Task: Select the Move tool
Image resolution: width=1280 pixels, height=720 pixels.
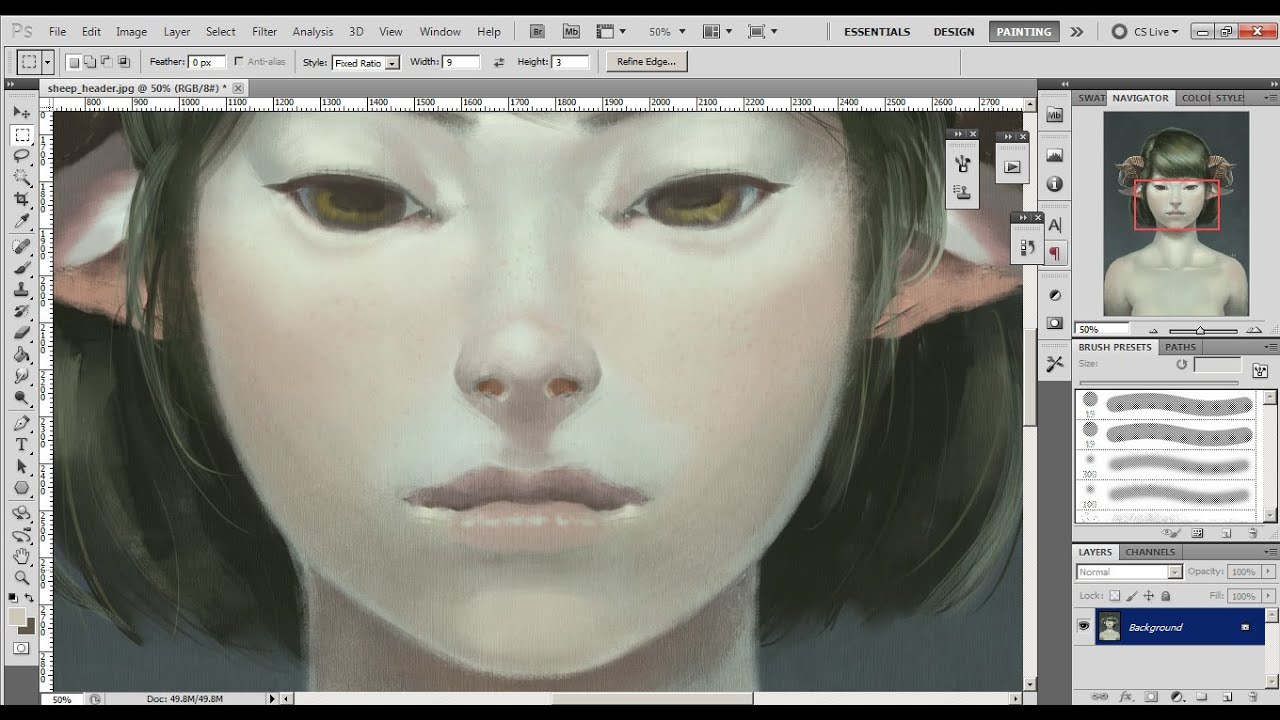Action: pos(22,112)
